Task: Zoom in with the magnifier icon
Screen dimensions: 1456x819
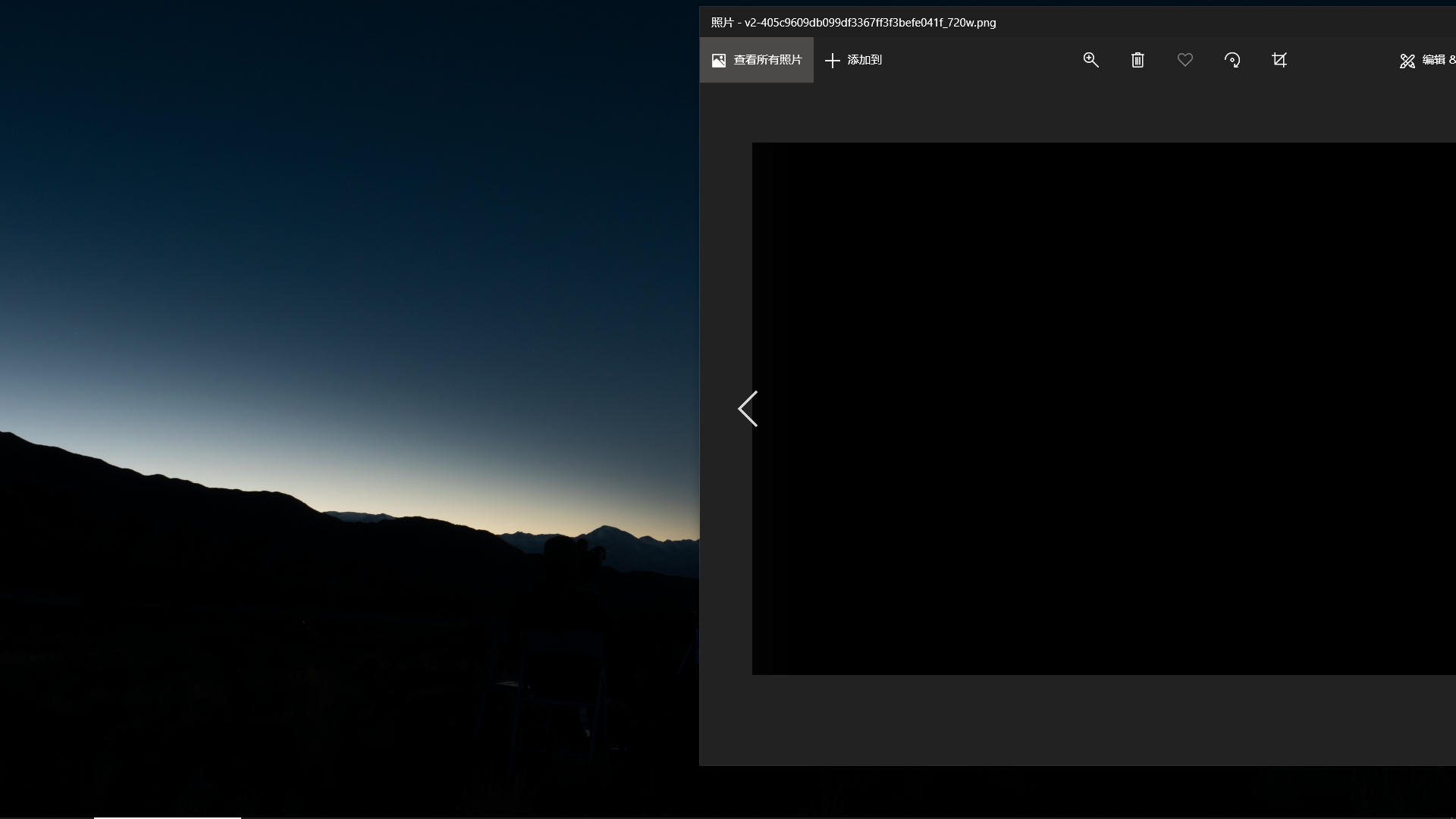Action: 1090,60
